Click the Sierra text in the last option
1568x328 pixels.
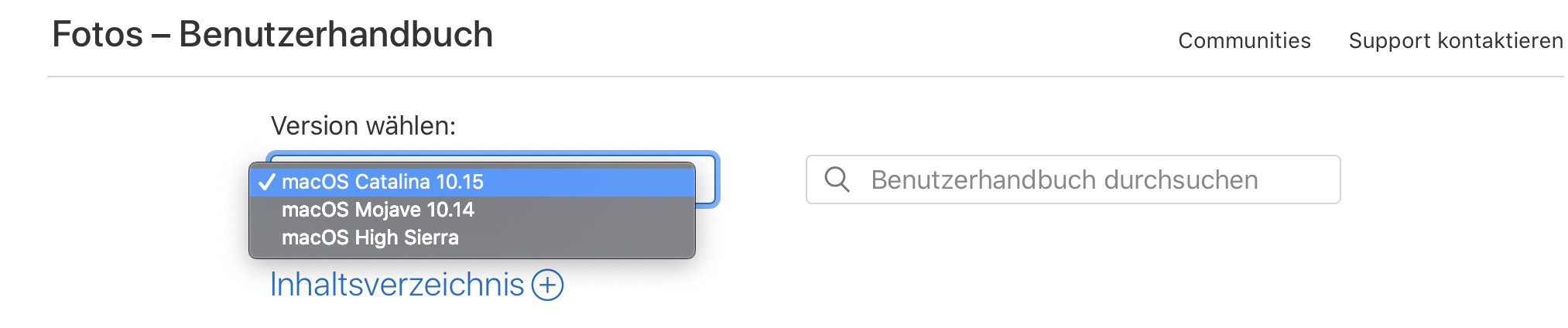[429, 237]
